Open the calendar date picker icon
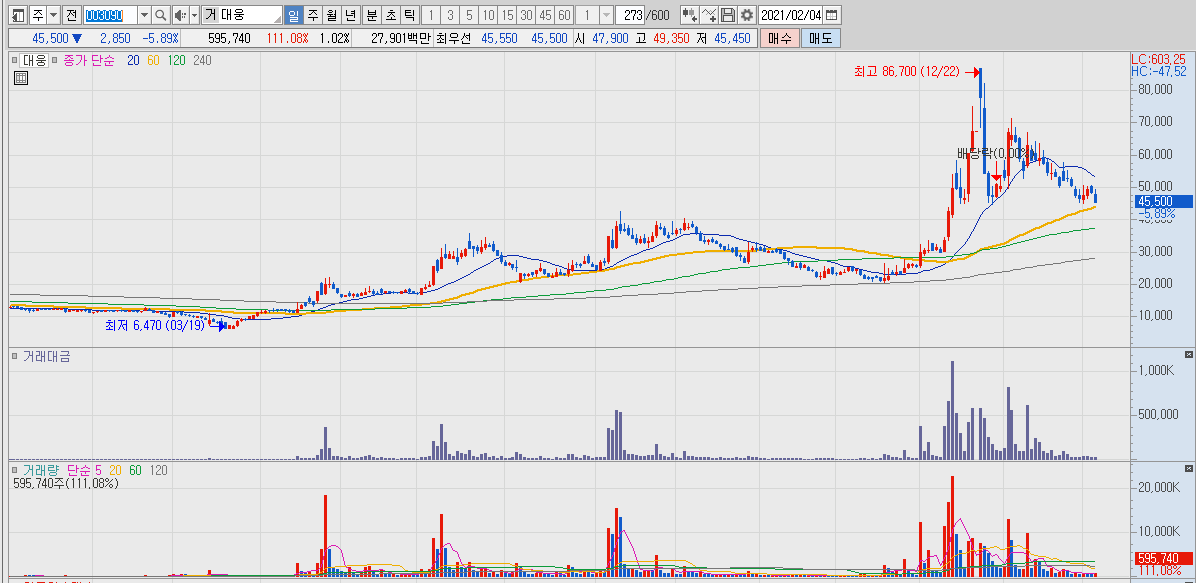Viewport: 1196px width, 583px height. pos(831,14)
